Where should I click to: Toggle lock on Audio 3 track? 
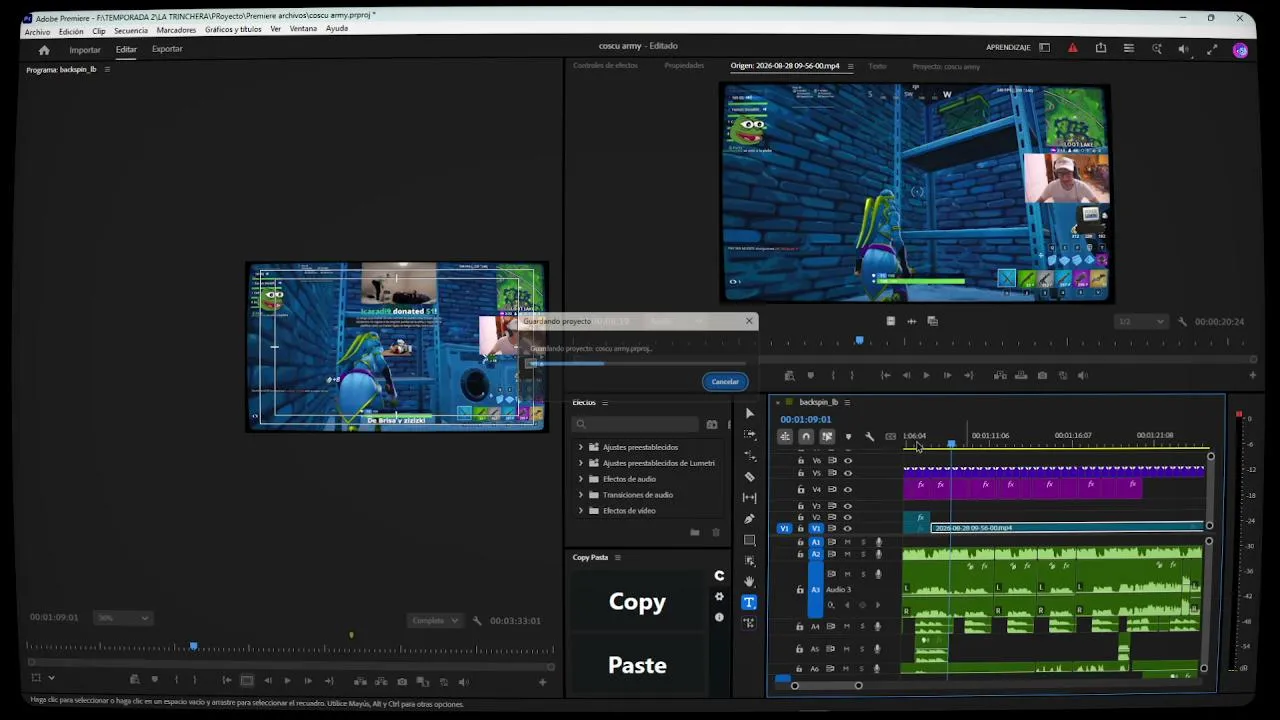click(x=800, y=590)
